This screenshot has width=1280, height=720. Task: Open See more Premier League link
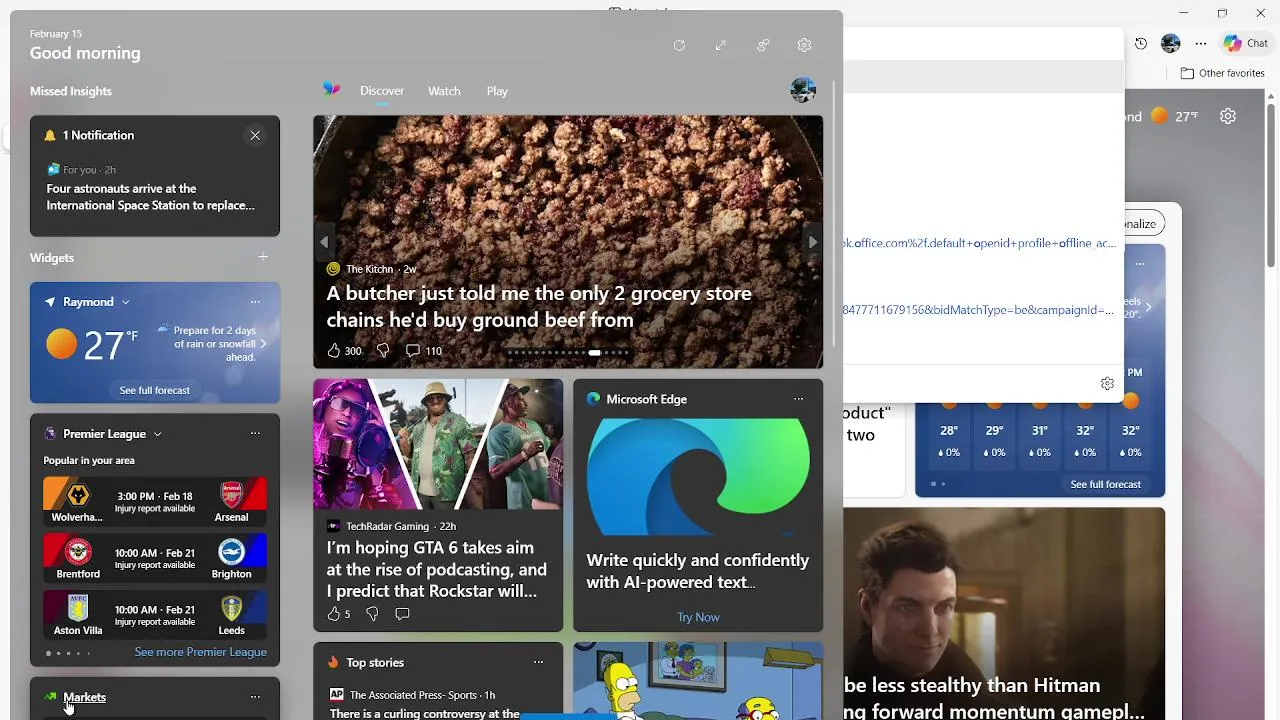(x=200, y=652)
